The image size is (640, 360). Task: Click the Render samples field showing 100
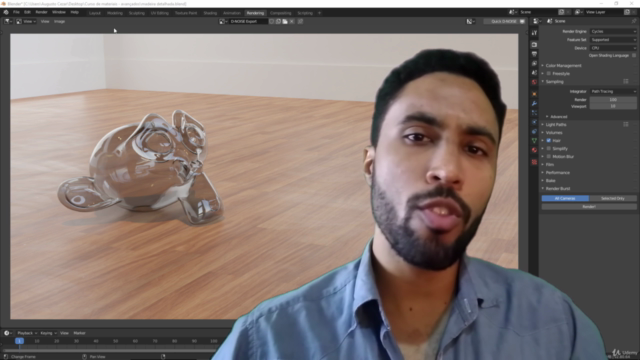[x=613, y=100]
